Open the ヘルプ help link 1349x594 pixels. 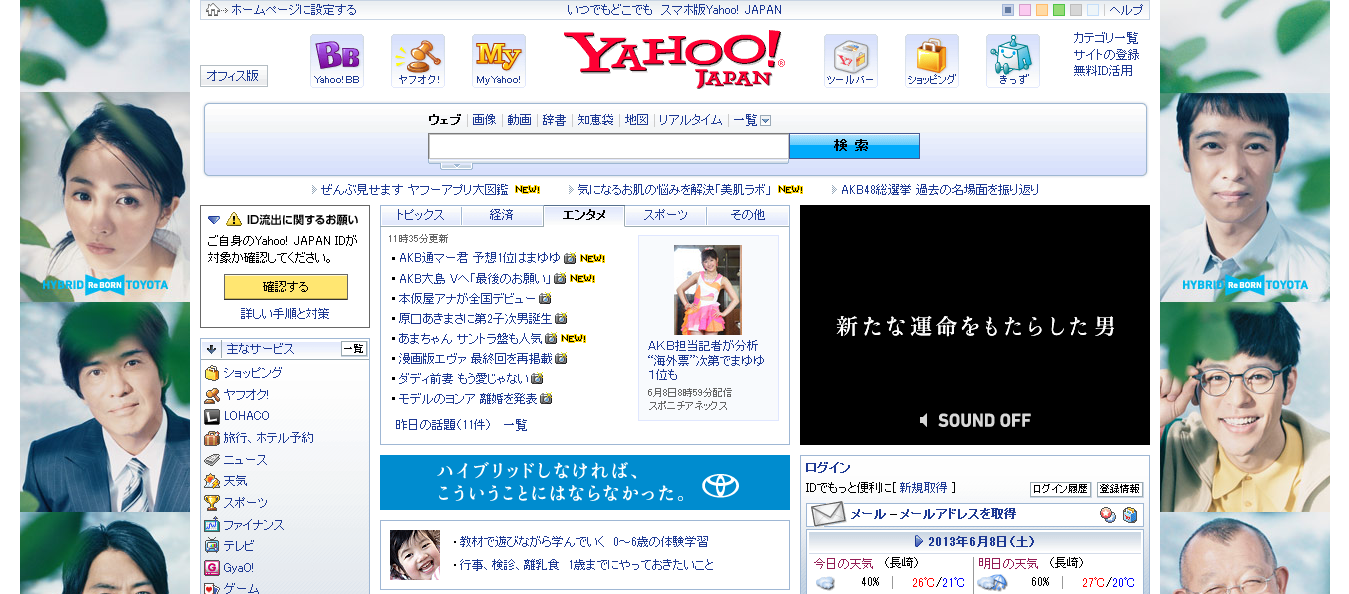[x=1126, y=10]
